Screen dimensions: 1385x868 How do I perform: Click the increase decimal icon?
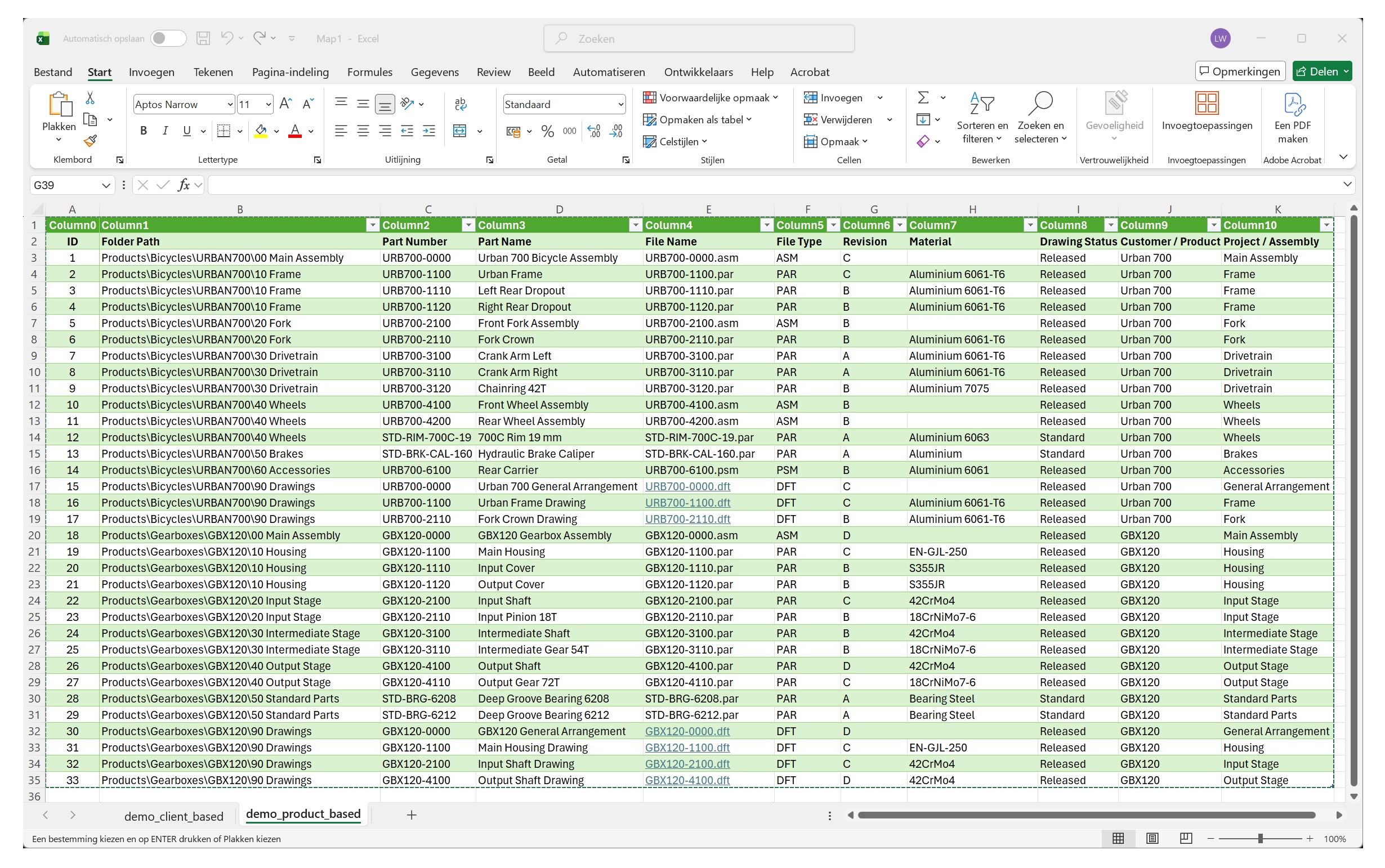click(594, 132)
